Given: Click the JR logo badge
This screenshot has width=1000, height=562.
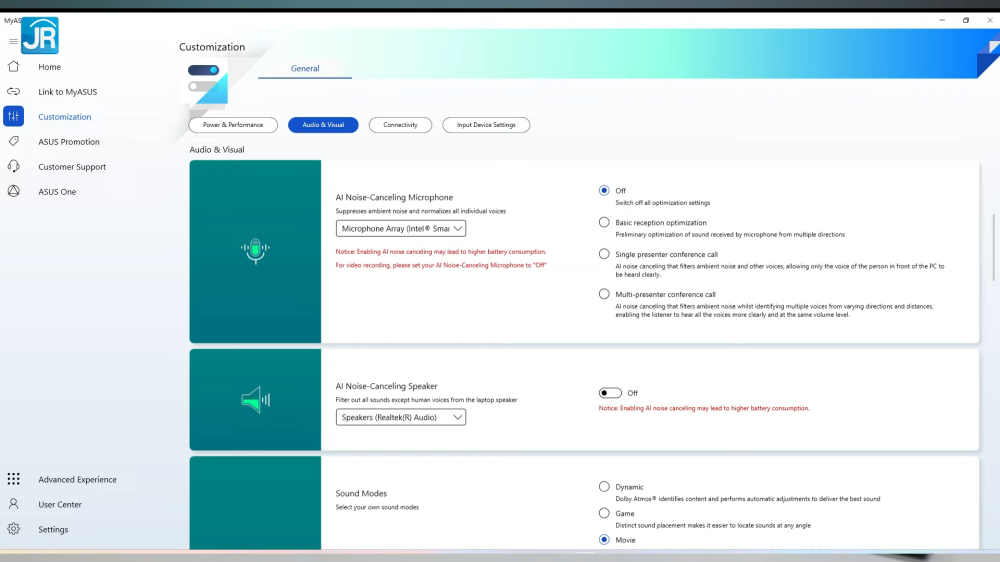Looking at the screenshot, I should pos(40,36).
